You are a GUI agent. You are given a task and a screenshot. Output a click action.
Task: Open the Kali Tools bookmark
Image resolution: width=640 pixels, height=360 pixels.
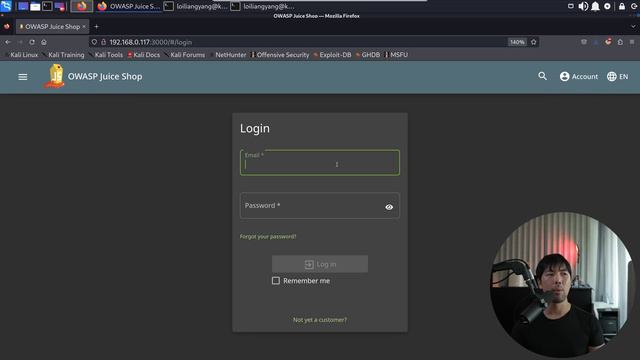click(x=106, y=55)
